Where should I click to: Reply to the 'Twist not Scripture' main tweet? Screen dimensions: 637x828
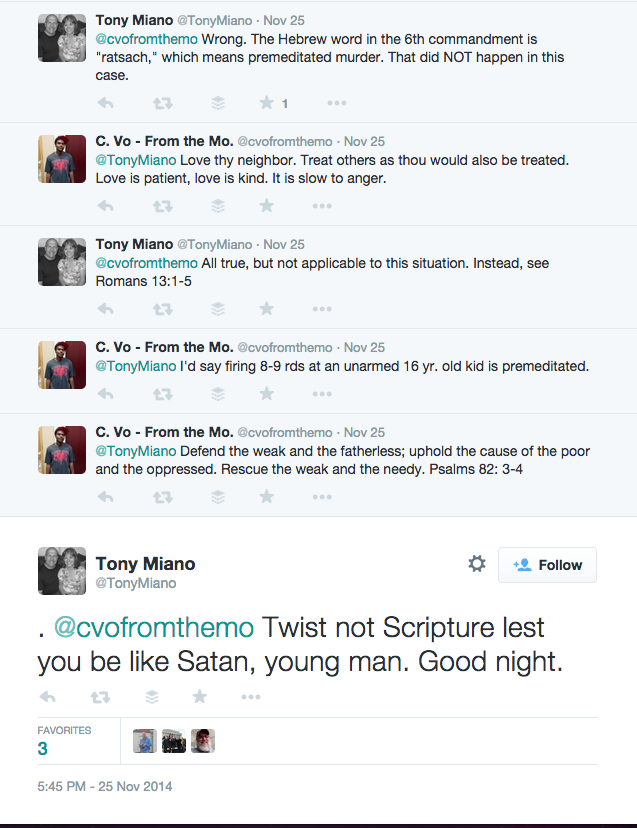click(x=49, y=697)
